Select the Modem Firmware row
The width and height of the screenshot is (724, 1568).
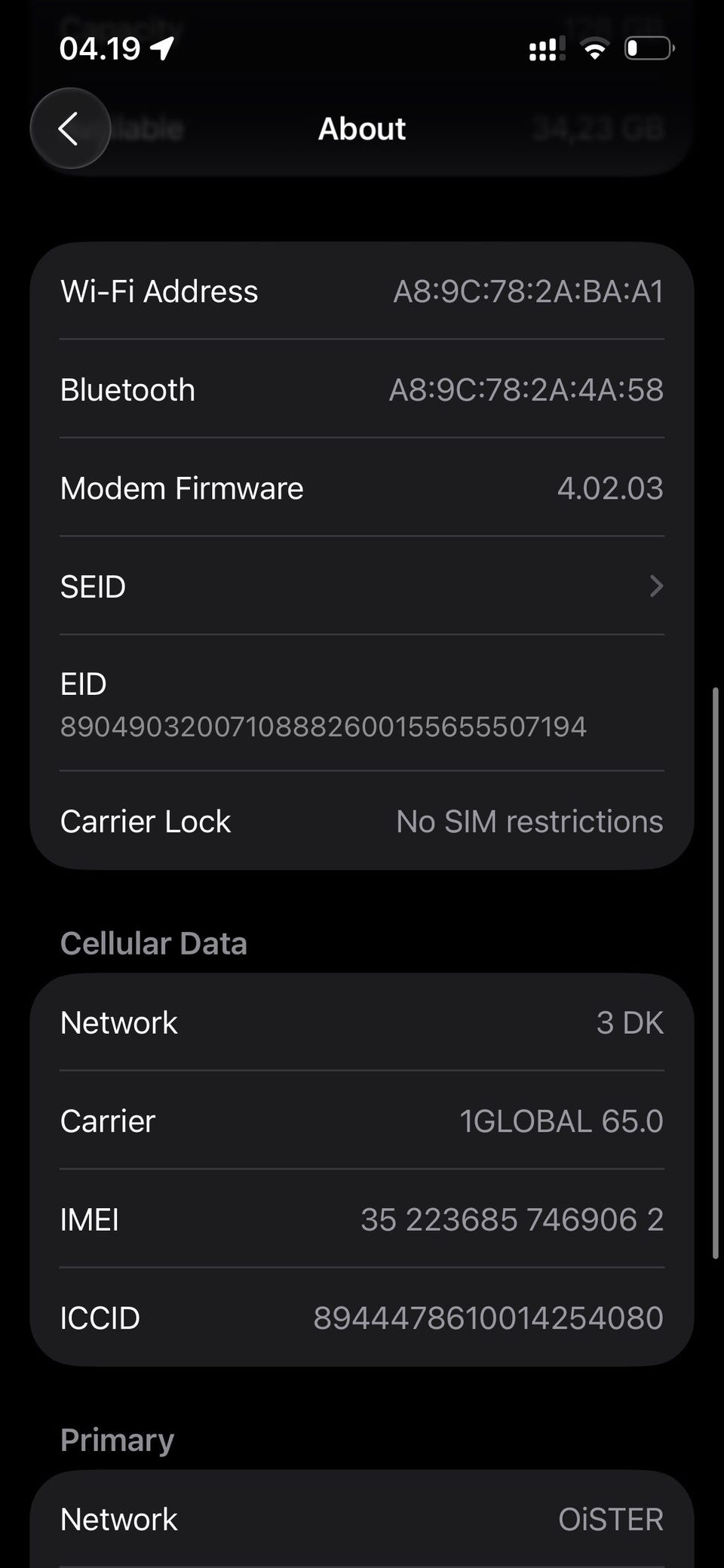click(x=360, y=488)
